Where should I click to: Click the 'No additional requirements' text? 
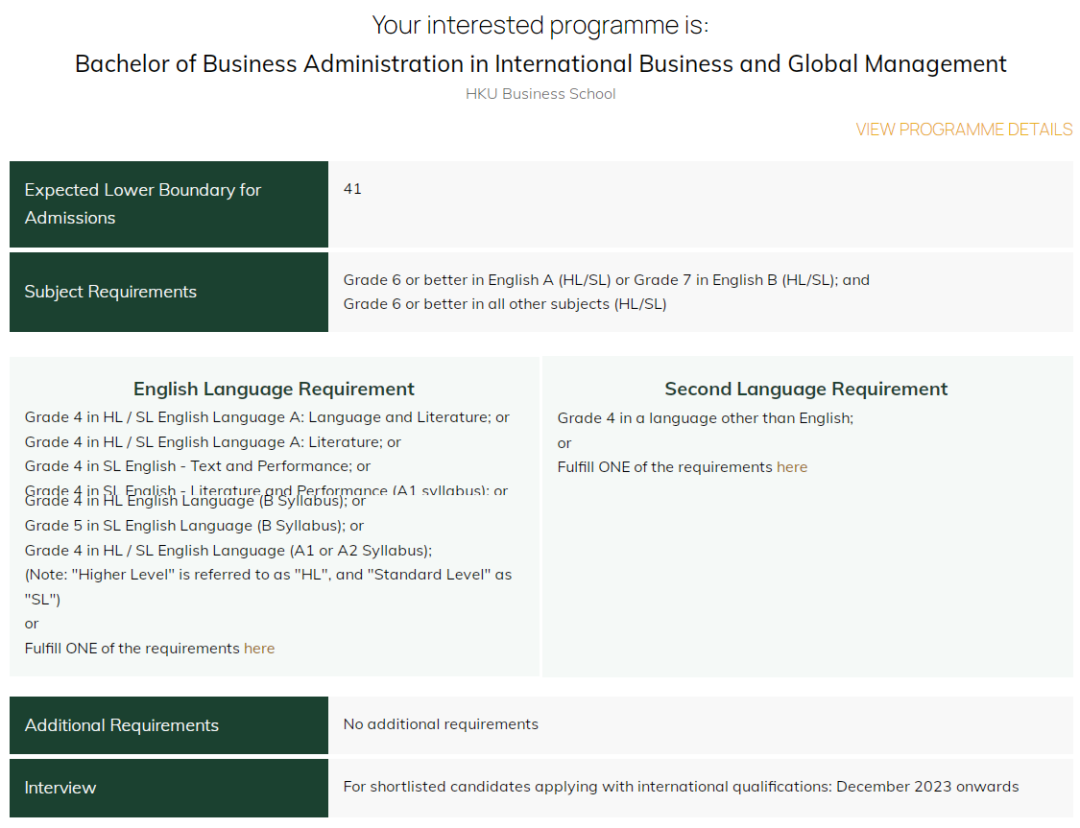pyautogui.click(x=440, y=724)
